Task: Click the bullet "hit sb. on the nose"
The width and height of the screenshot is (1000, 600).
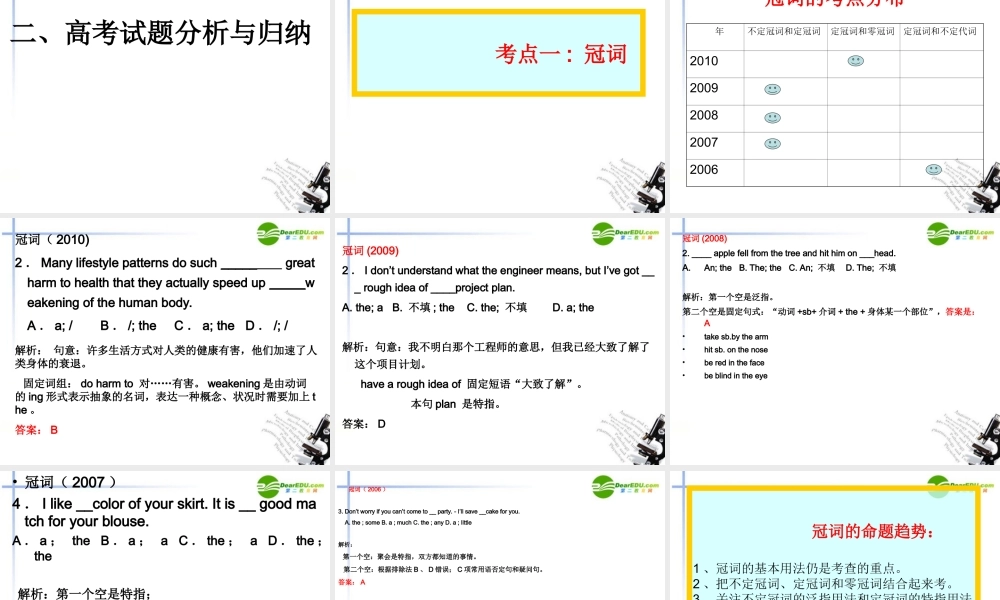Action: 736,350
